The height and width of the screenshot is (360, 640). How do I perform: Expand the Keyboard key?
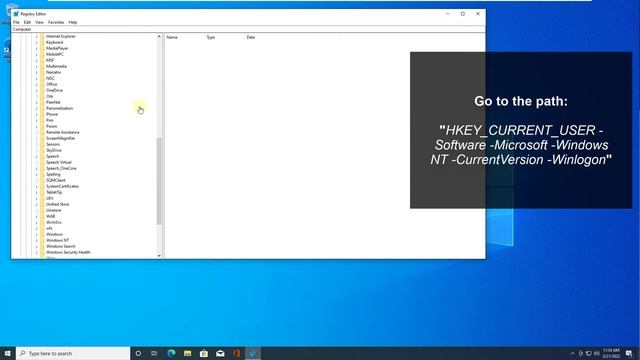[x=36, y=42]
